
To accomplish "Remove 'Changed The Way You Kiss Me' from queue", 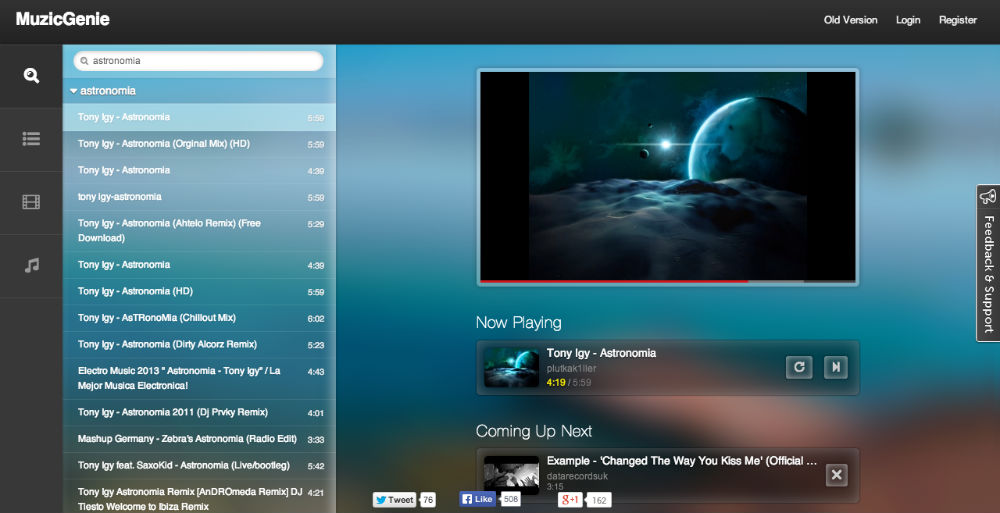I will point(837,475).
